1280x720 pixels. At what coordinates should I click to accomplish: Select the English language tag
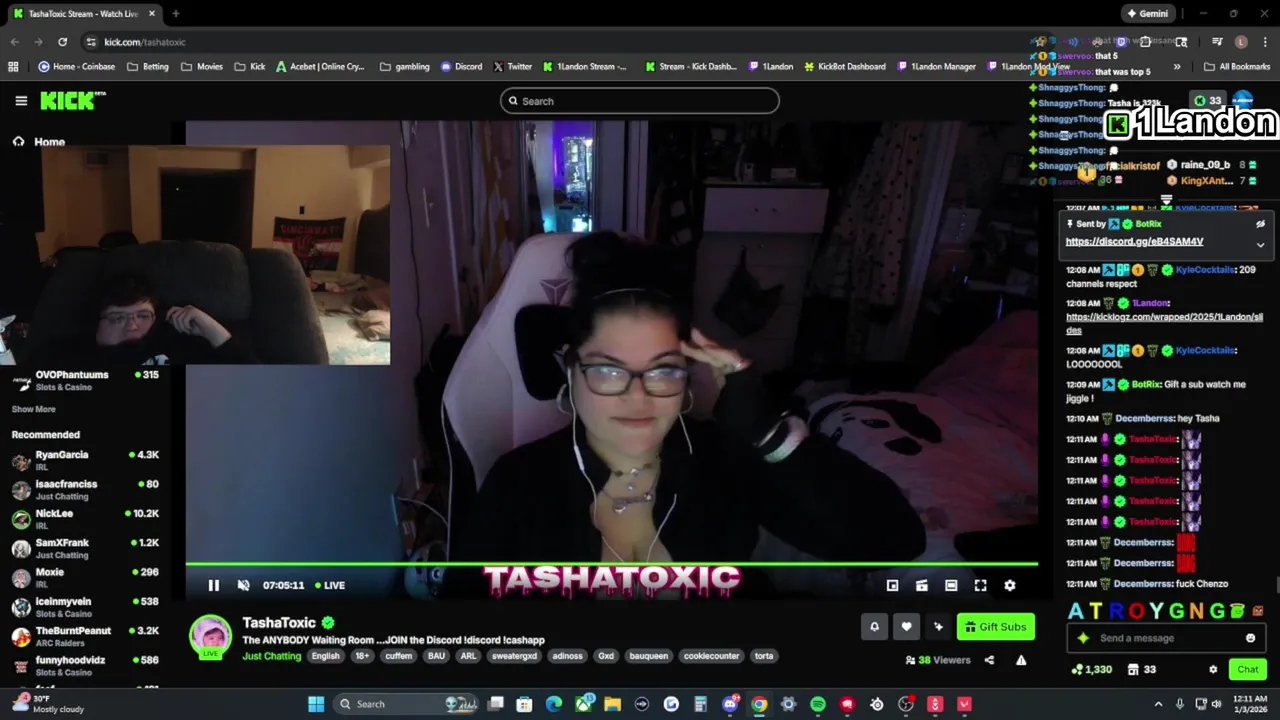pos(325,656)
